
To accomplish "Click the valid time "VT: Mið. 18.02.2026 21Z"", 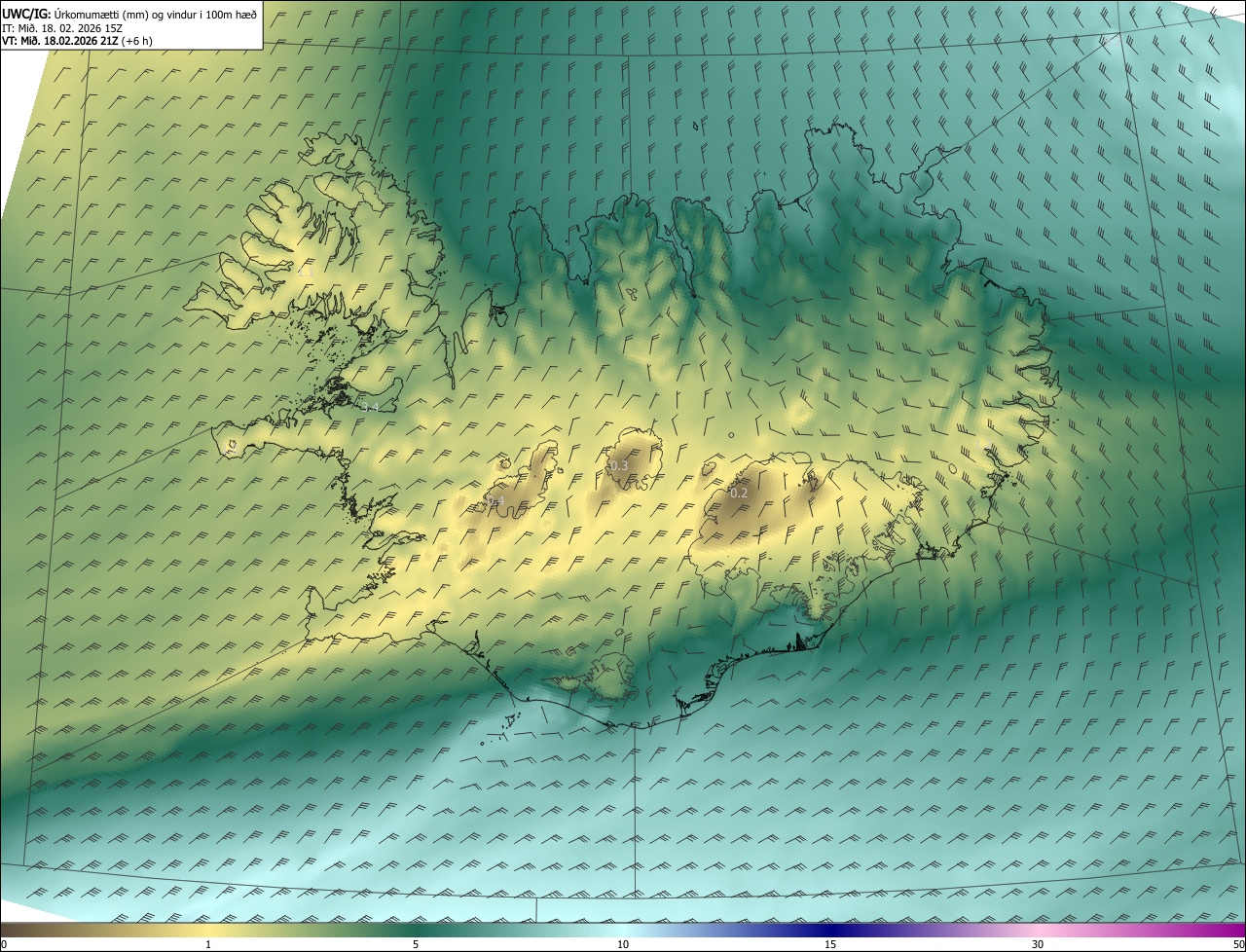I will click(x=60, y=41).
